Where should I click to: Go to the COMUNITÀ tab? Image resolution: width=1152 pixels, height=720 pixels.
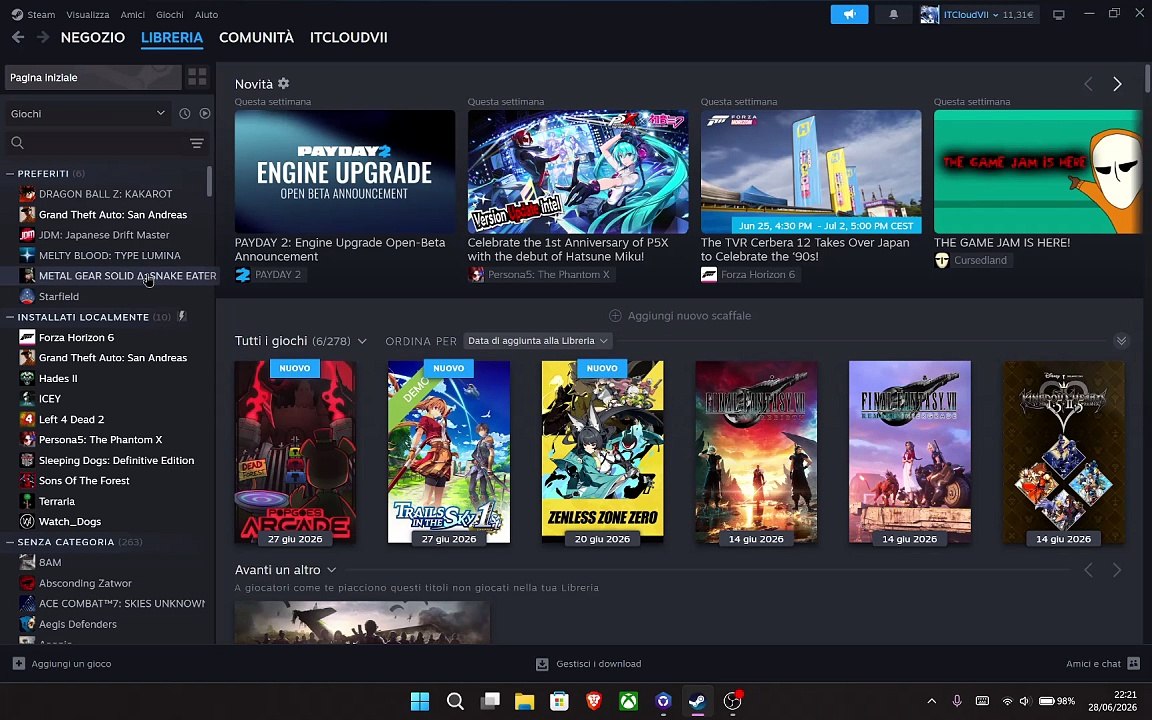256,37
